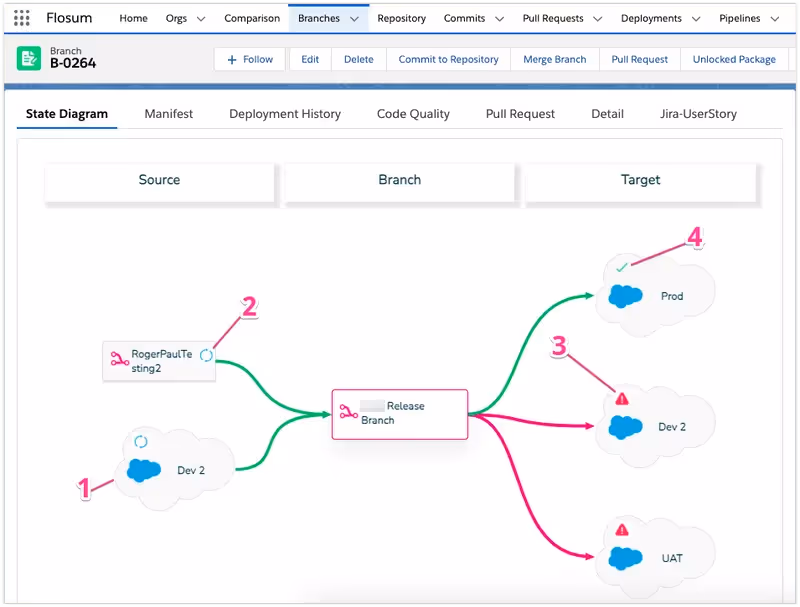Image resolution: width=800 pixels, height=607 pixels.
Task: Switch to the Manifest tab
Action: click(x=168, y=114)
